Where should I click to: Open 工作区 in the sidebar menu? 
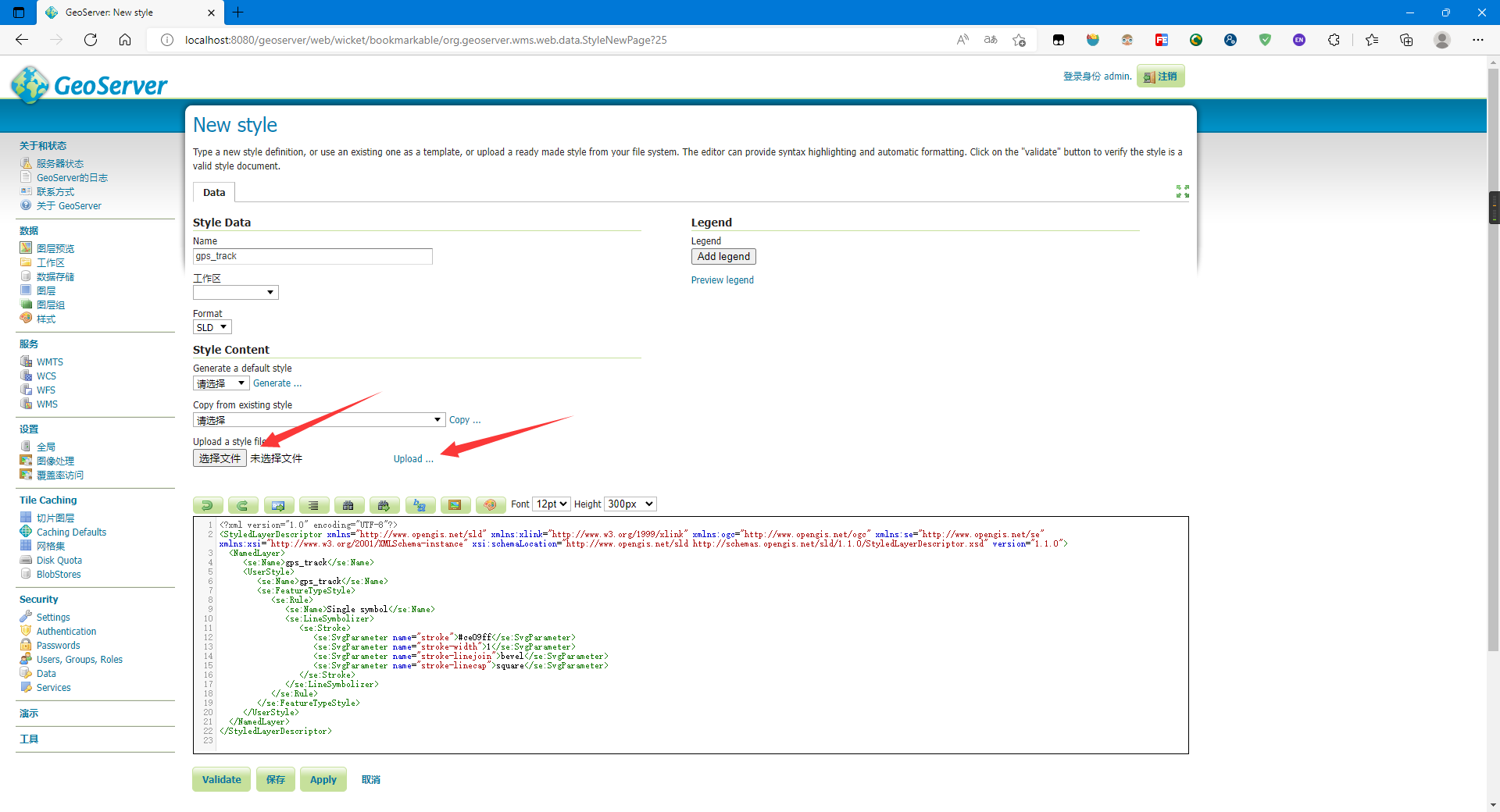51,263
